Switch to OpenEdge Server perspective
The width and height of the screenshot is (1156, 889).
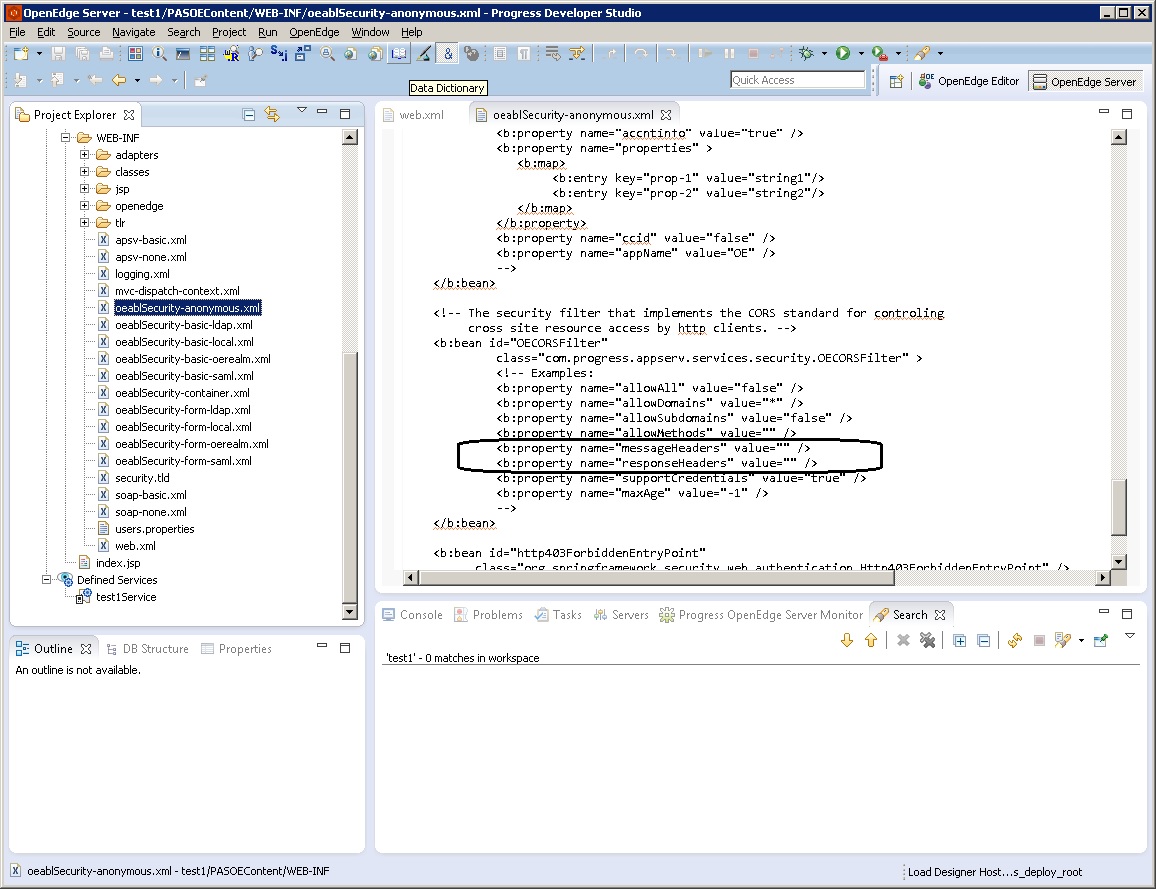tap(1084, 81)
